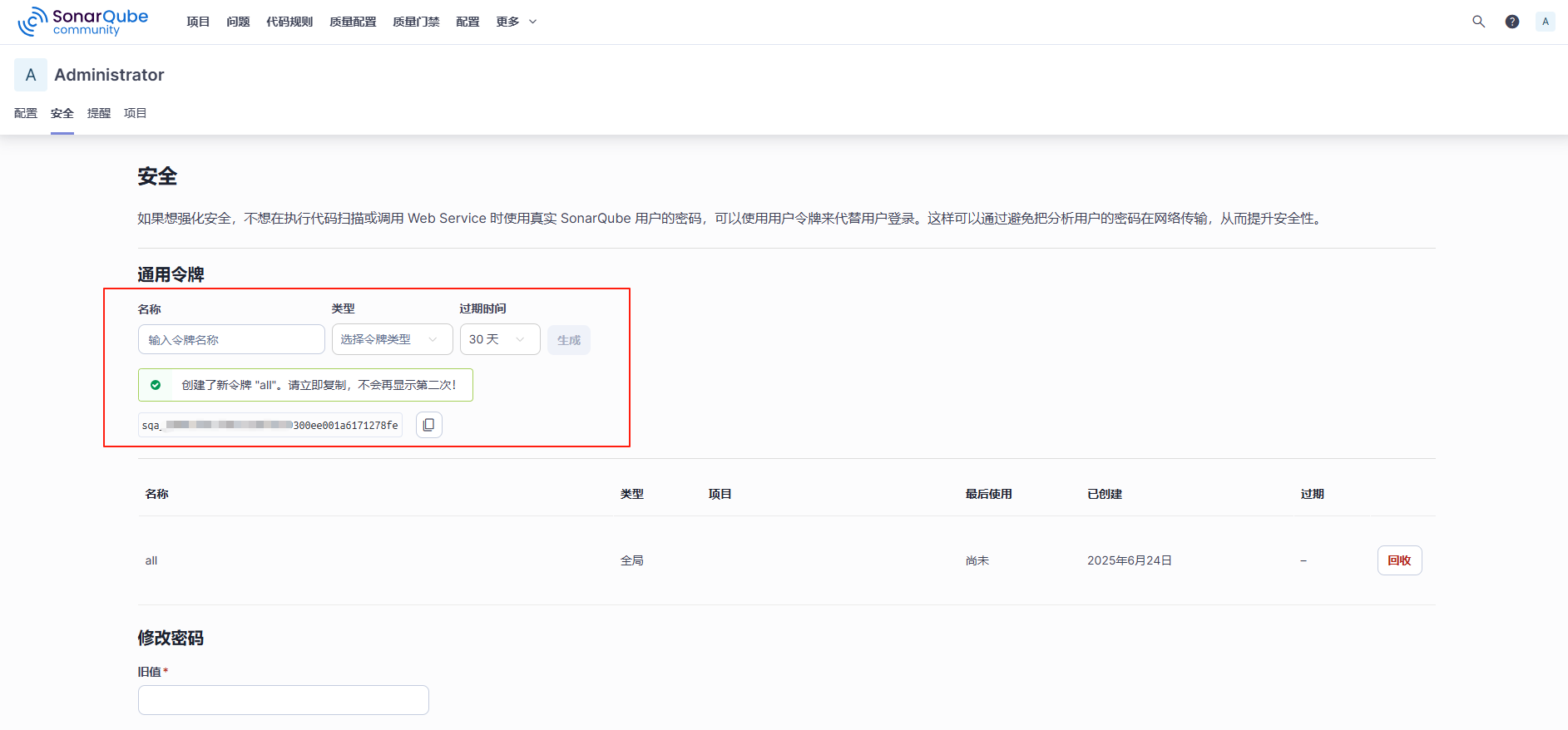Open the 项目 top menu
Viewport: 1568px width, 730px height.
198,22
